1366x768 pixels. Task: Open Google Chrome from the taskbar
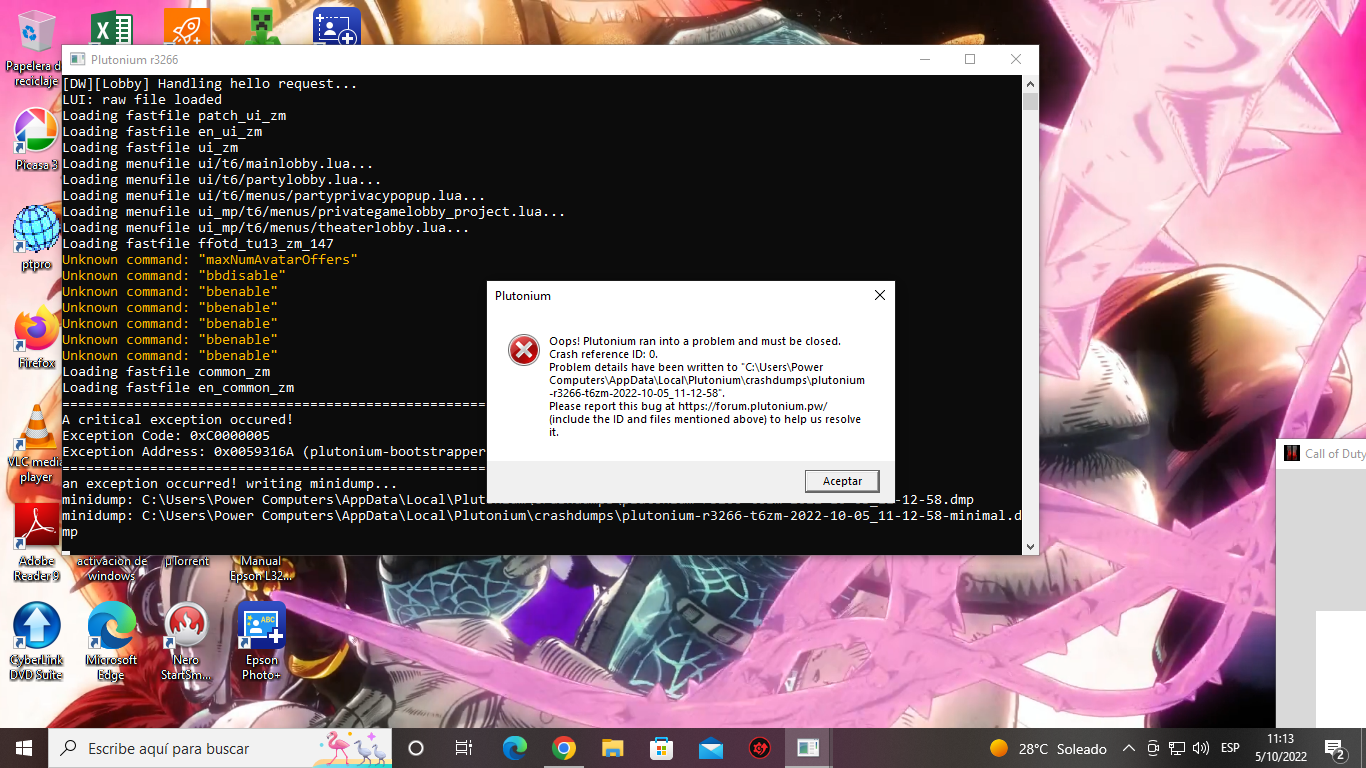click(x=563, y=748)
